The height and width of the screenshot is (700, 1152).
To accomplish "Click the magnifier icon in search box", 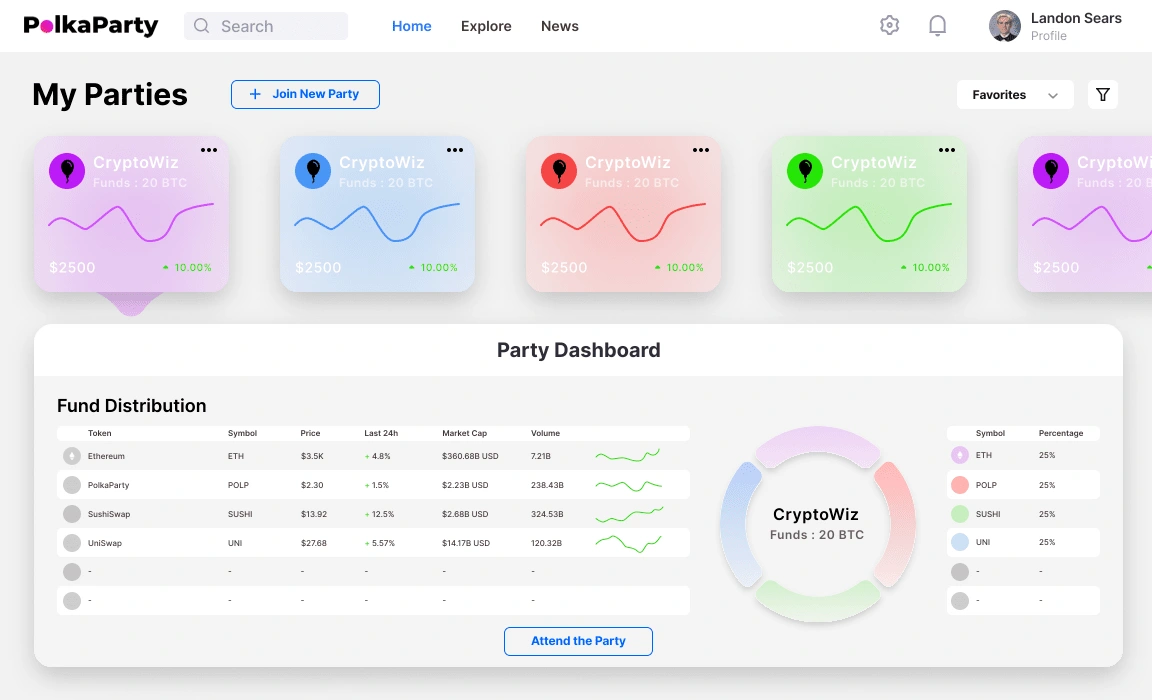I will (x=201, y=26).
